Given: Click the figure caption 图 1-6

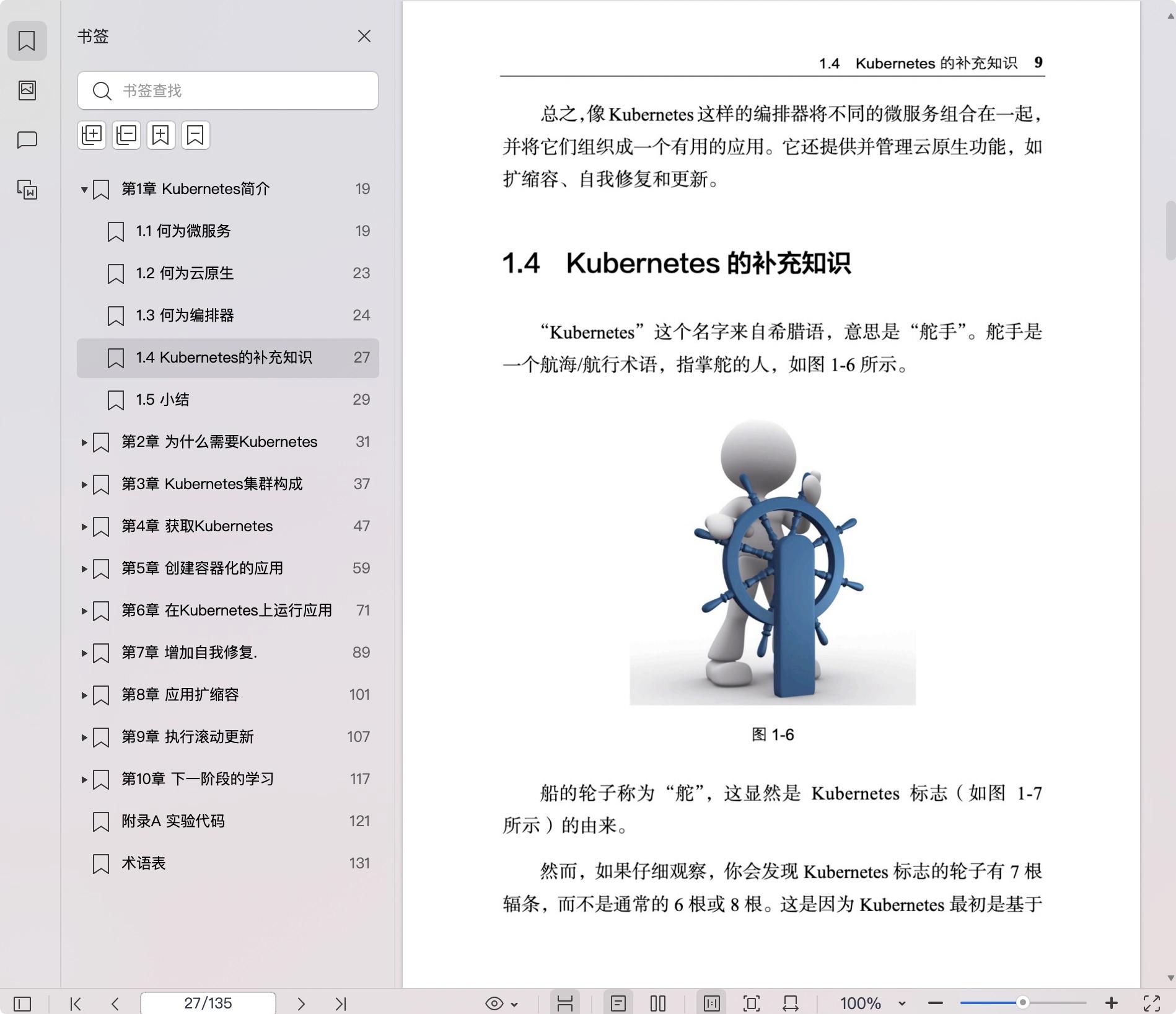Looking at the screenshot, I should tap(773, 735).
